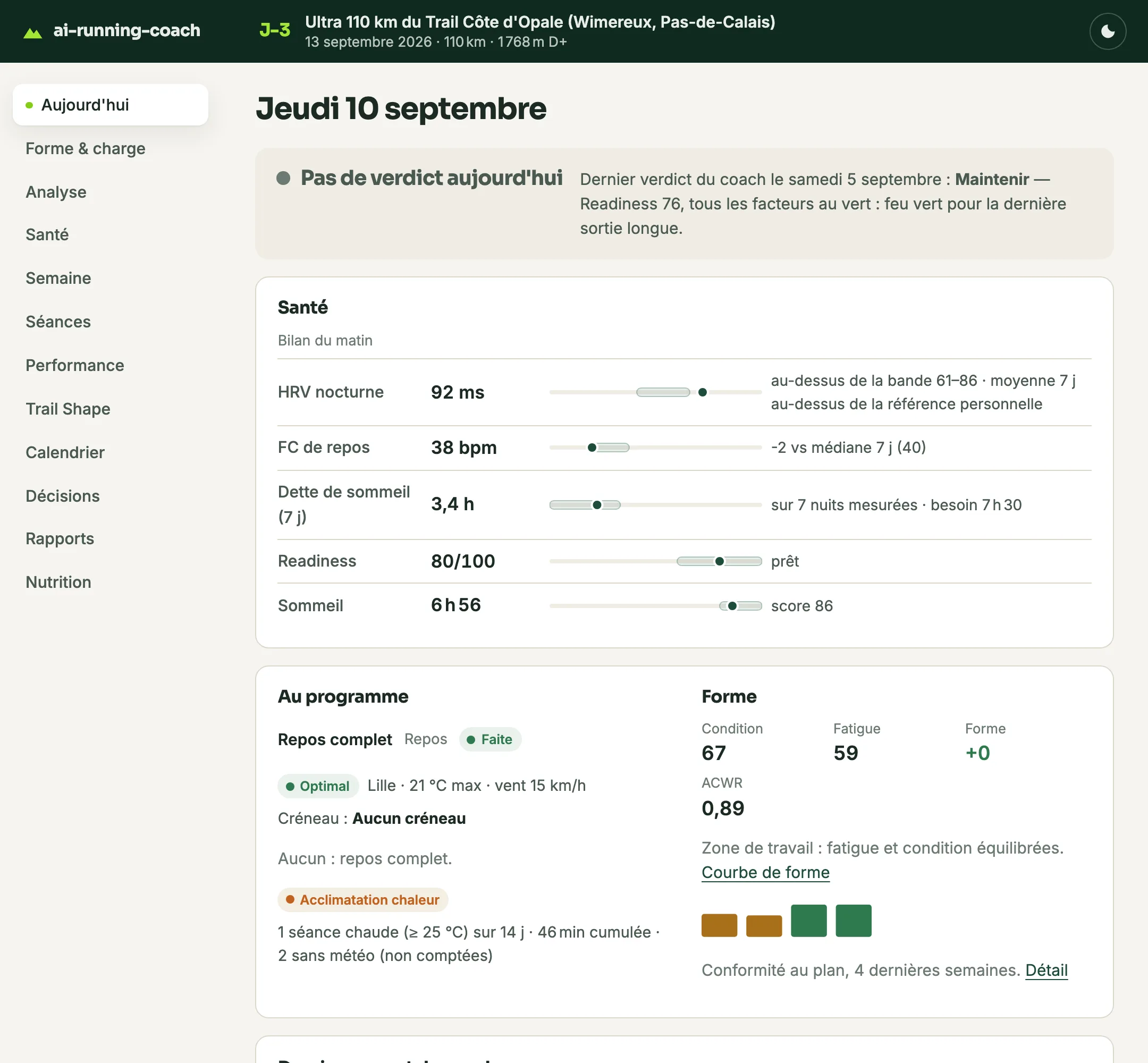
Task: Open the Séances page
Action: [x=58, y=322]
